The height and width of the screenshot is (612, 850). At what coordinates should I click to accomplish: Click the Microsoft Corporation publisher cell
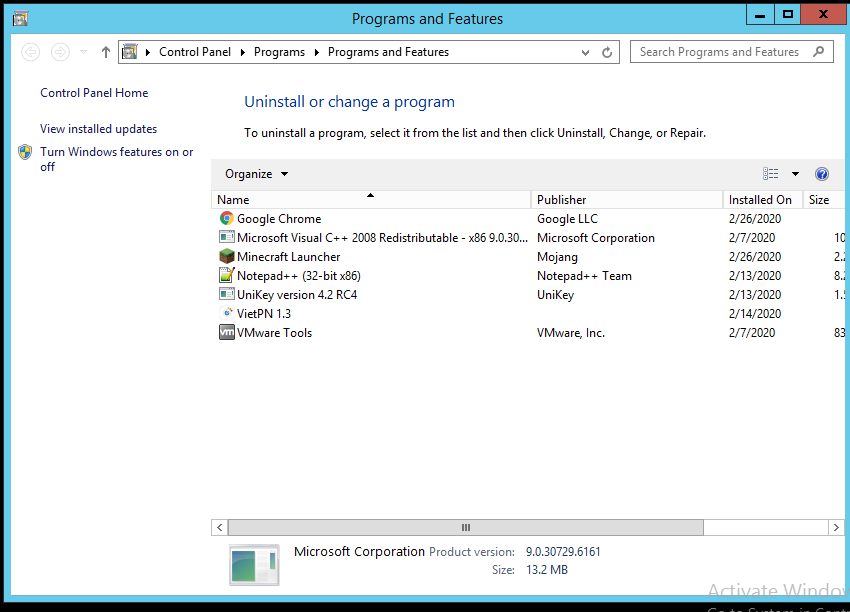tap(596, 237)
